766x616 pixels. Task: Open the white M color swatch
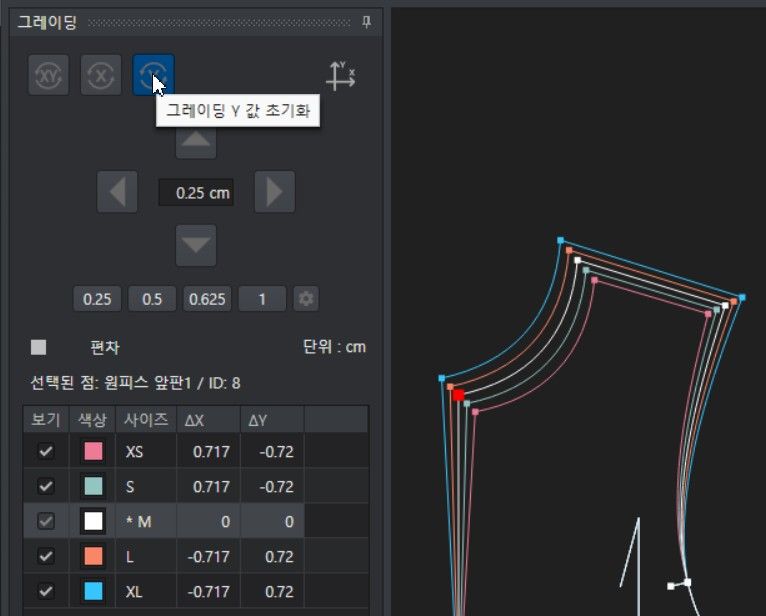(93, 521)
